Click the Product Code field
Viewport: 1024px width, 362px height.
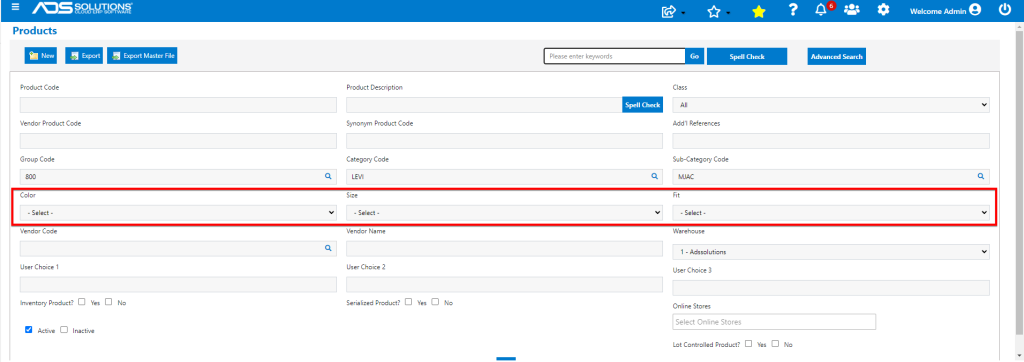pos(178,105)
